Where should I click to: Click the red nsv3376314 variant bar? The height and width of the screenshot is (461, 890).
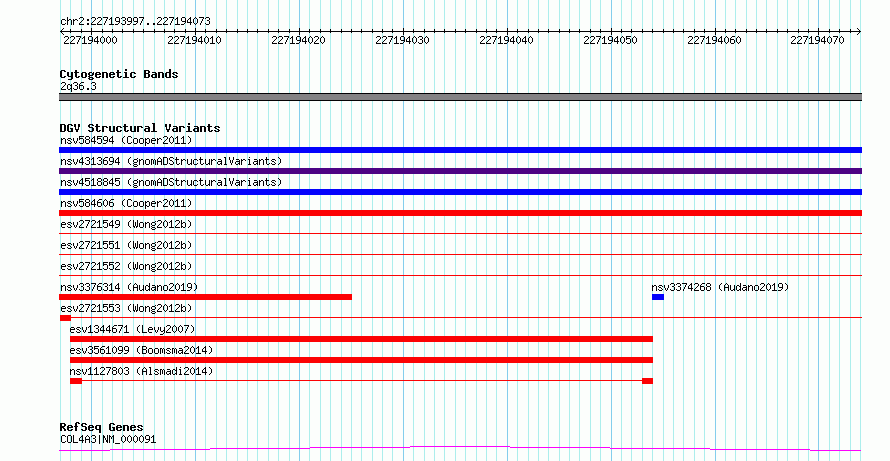pos(205,297)
